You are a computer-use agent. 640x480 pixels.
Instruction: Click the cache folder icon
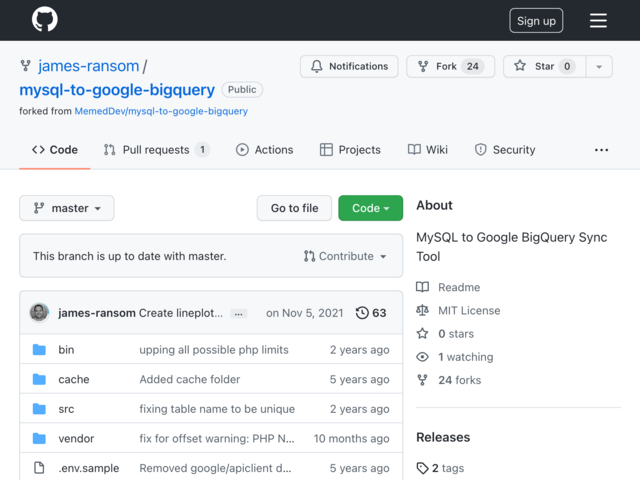39,379
